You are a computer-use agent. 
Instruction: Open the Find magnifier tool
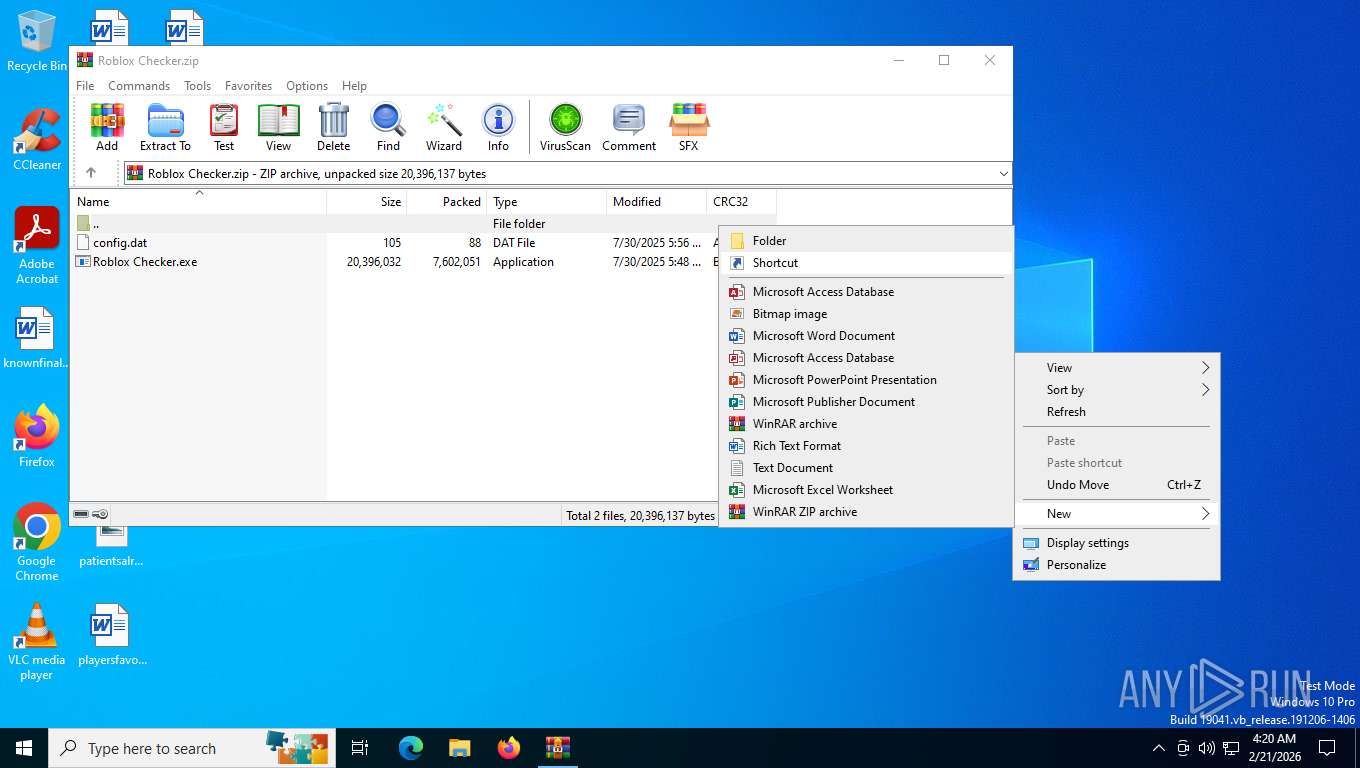[x=388, y=127]
